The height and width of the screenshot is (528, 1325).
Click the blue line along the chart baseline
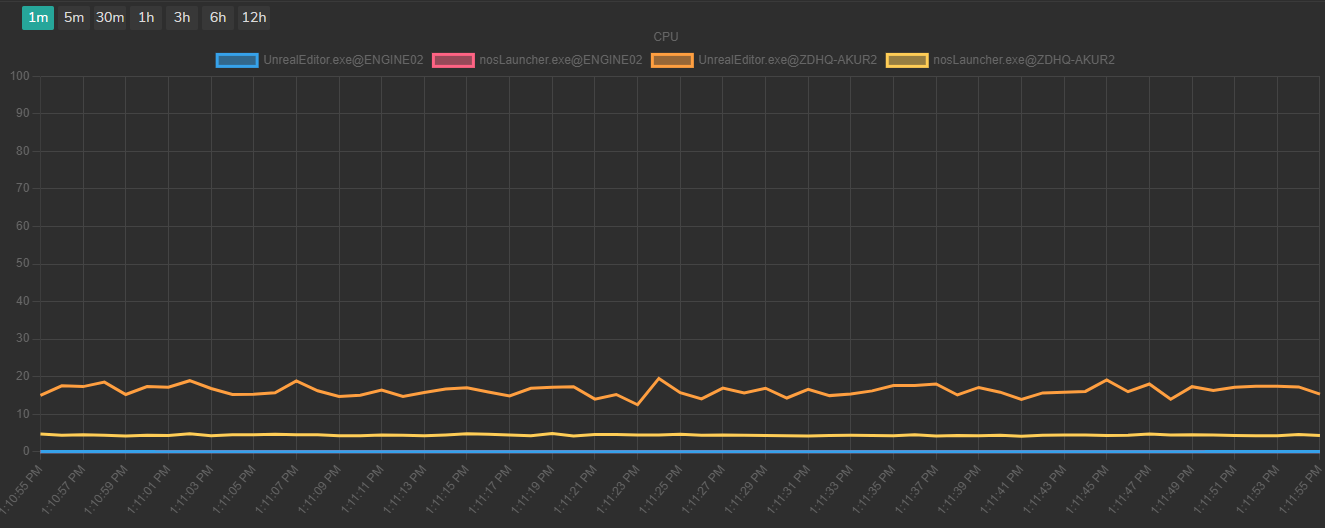[700, 451]
